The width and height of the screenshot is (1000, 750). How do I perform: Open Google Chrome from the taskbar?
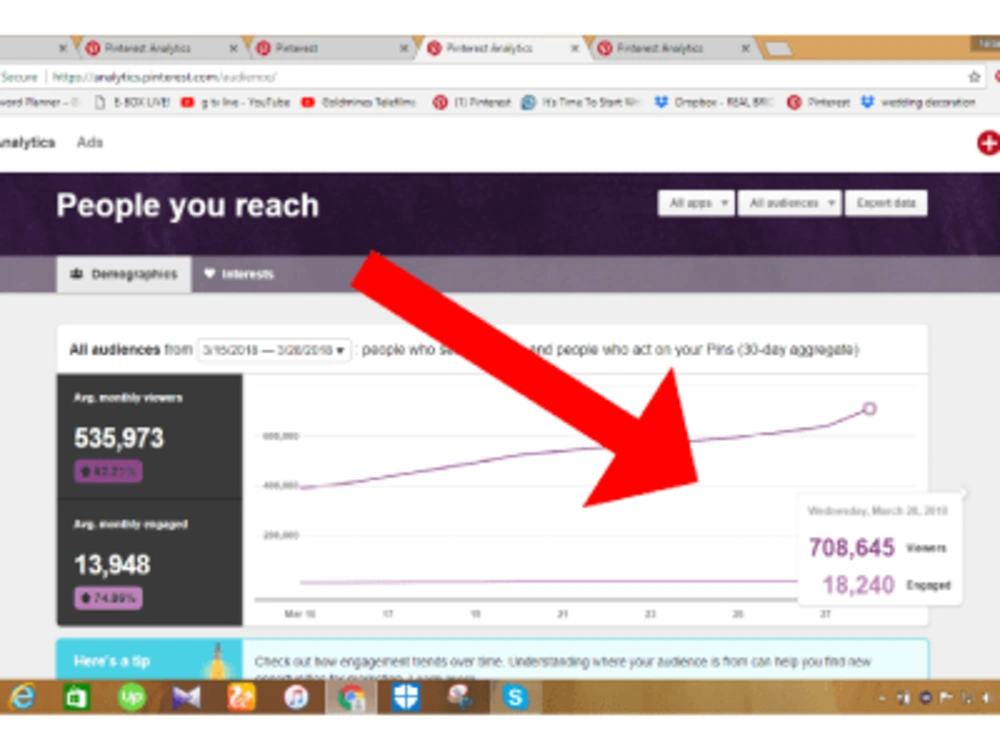point(351,697)
